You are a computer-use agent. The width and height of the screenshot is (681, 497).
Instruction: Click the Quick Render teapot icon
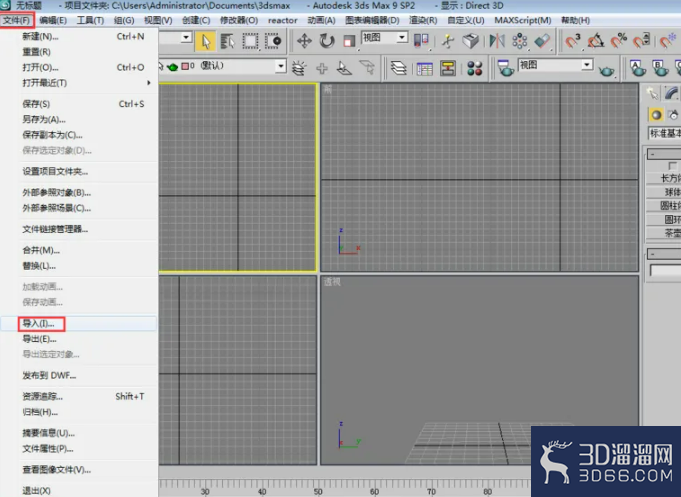[x=606, y=70]
